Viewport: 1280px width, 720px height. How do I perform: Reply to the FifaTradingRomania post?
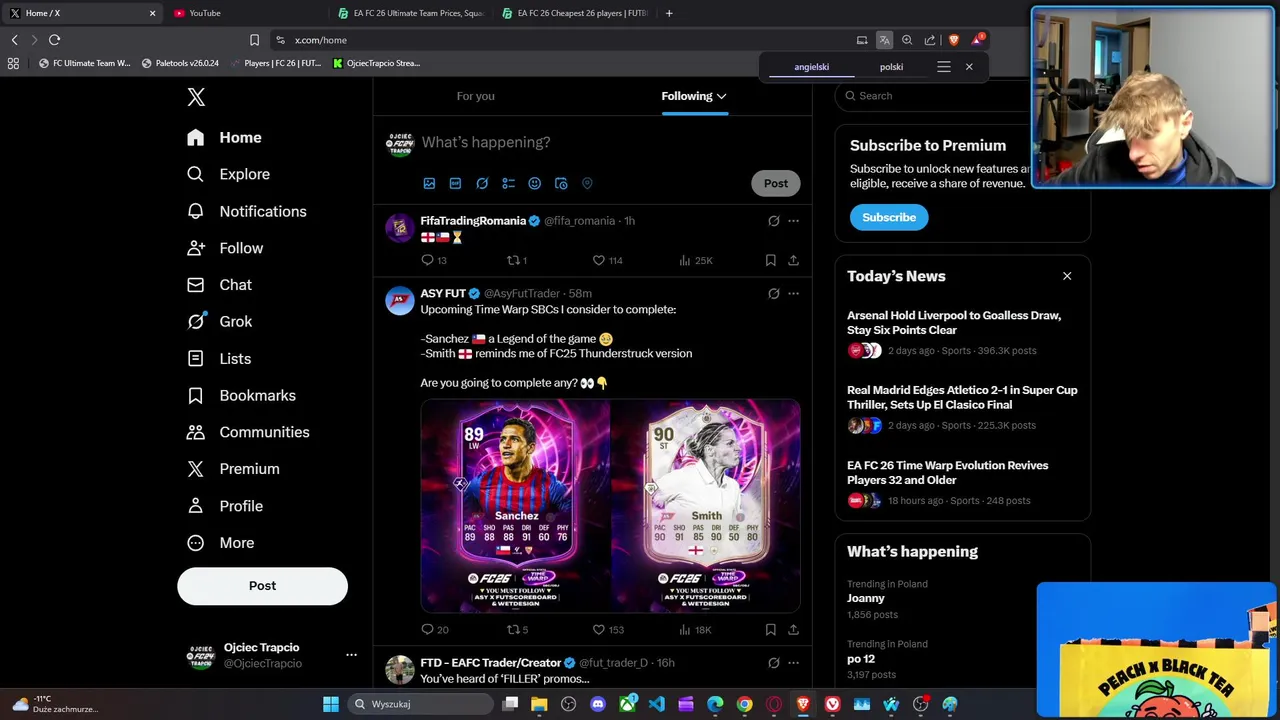coord(427,260)
